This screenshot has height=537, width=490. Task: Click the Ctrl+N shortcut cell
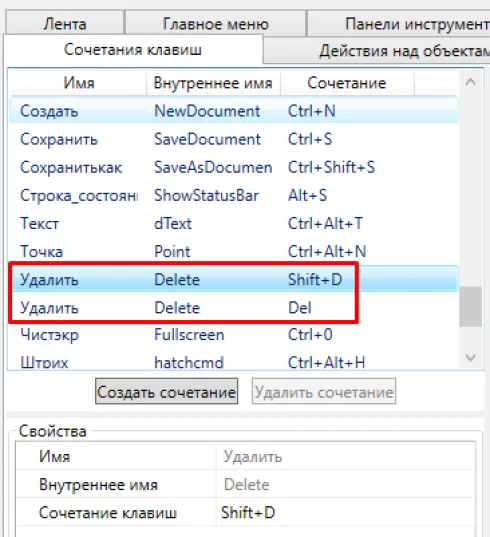point(311,111)
